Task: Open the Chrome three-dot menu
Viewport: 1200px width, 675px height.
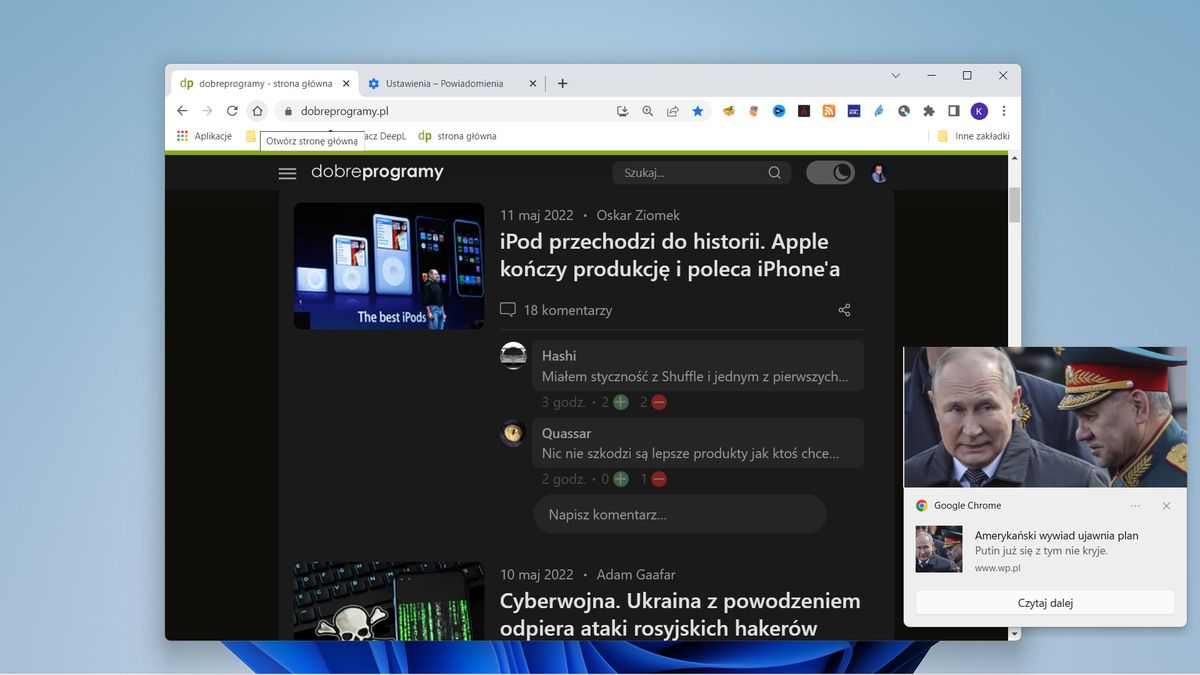Action: coord(1003,110)
